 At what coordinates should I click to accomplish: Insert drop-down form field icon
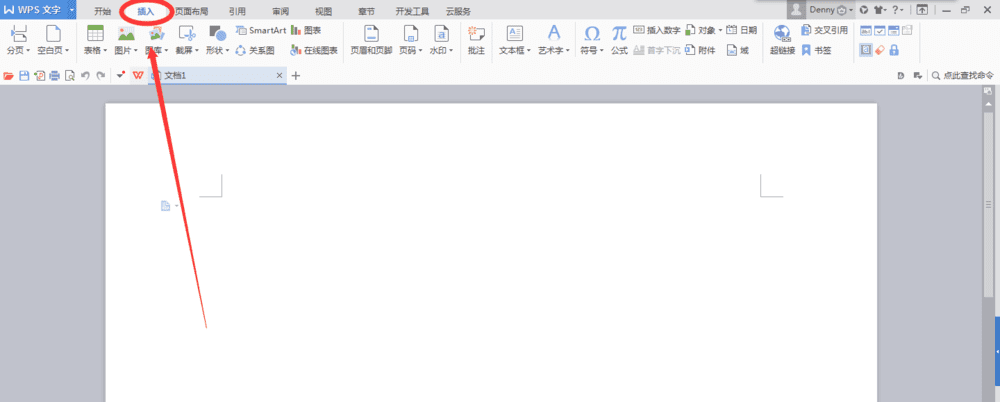click(893, 30)
